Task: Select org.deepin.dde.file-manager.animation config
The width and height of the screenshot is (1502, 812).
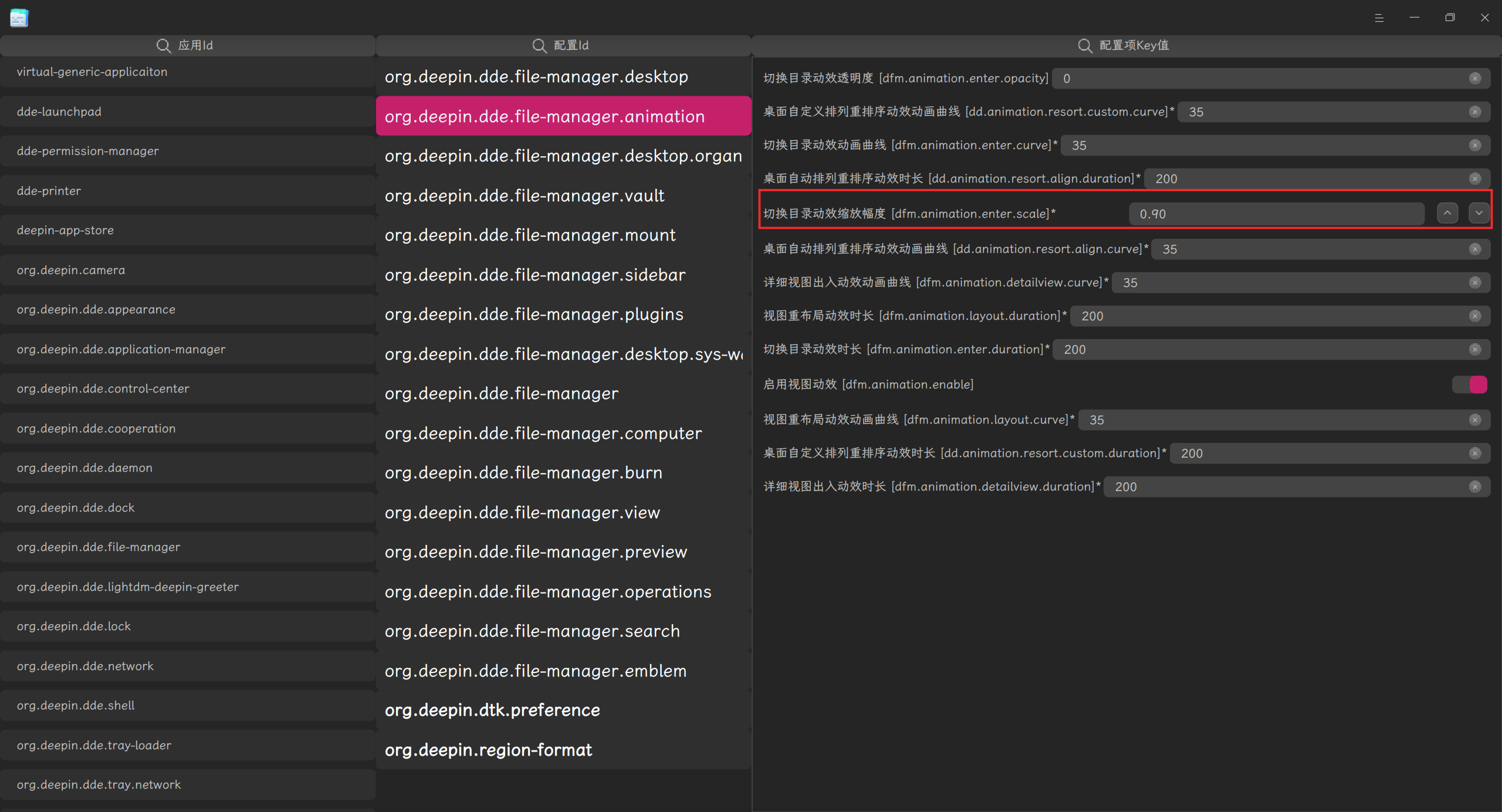Action: pos(563,116)
